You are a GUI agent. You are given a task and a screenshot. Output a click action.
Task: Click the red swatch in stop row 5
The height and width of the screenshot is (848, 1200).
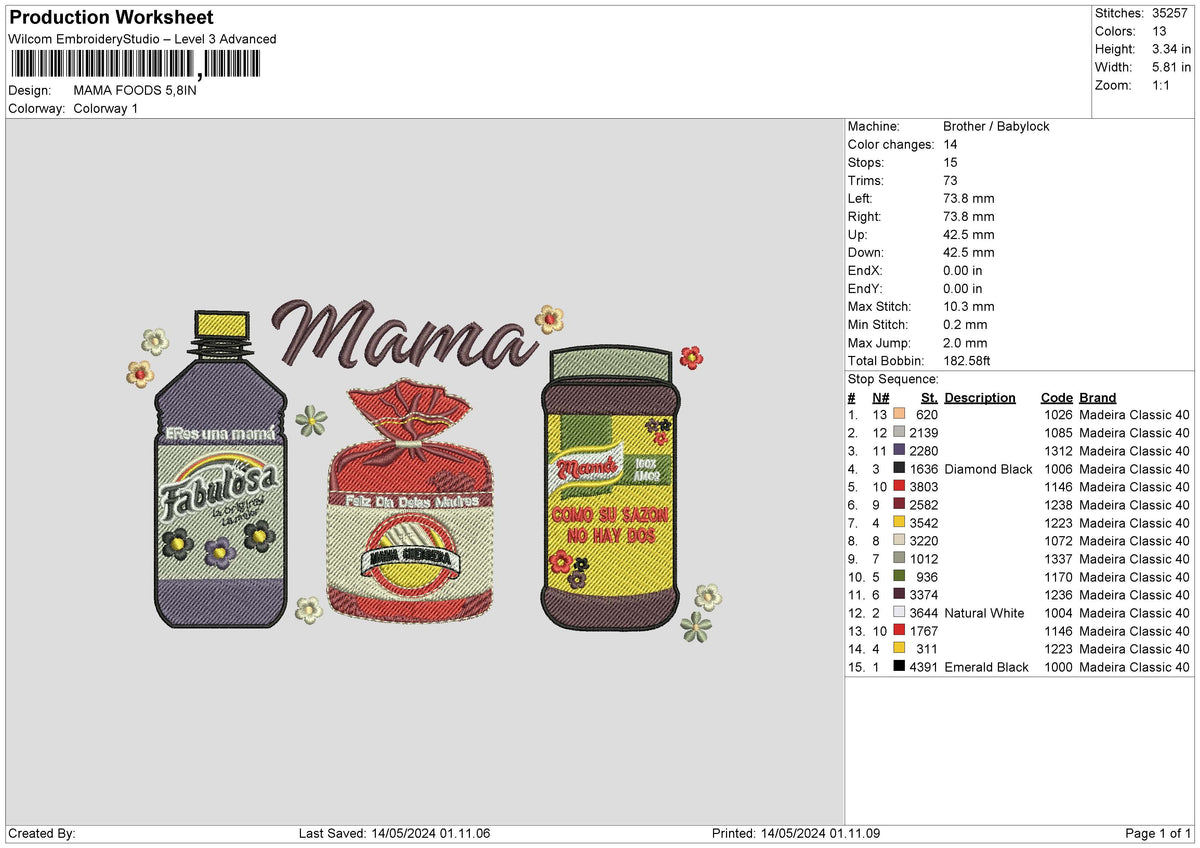tap(900, 487)
